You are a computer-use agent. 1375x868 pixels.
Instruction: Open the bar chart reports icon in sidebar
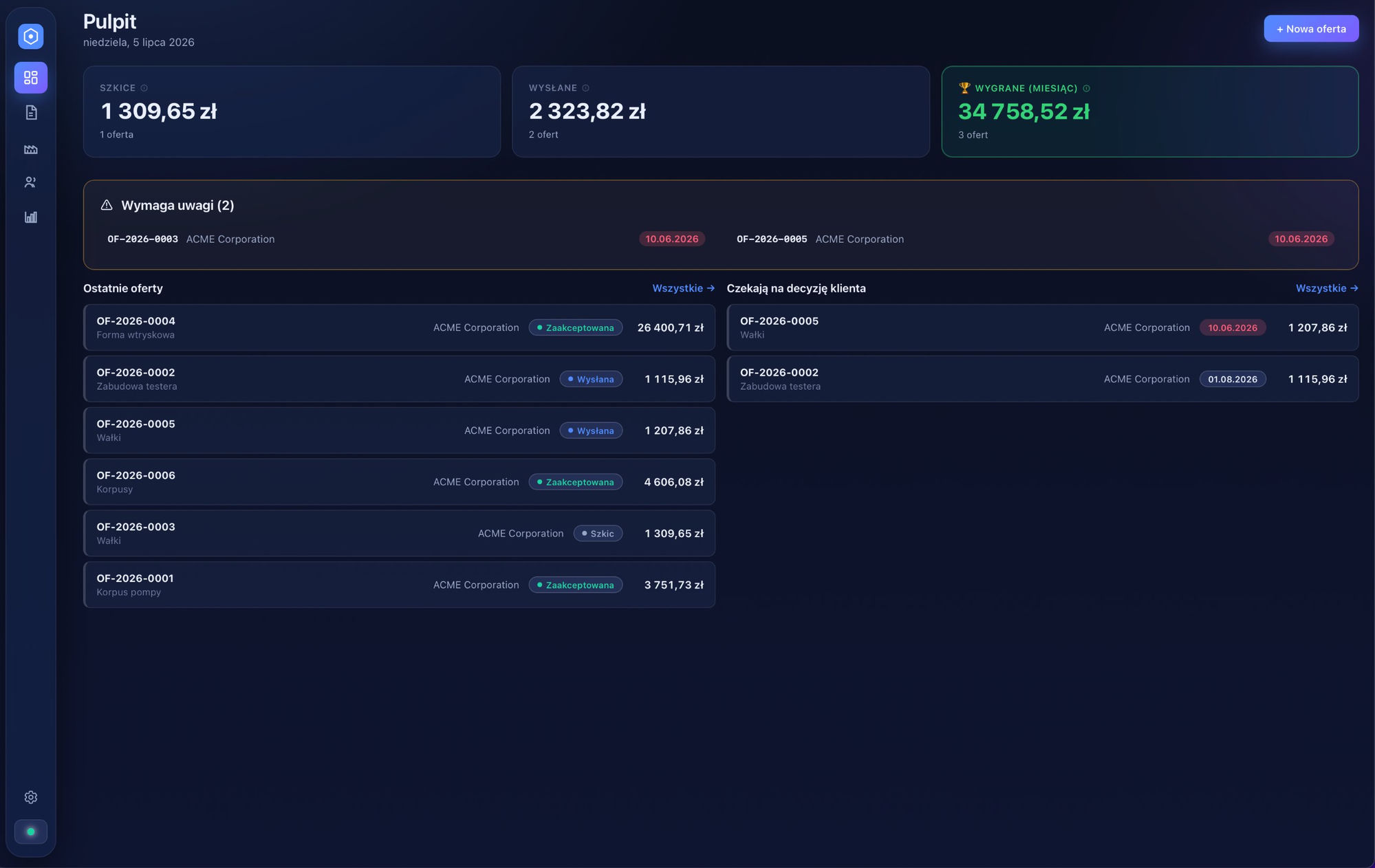pos(31,217)
